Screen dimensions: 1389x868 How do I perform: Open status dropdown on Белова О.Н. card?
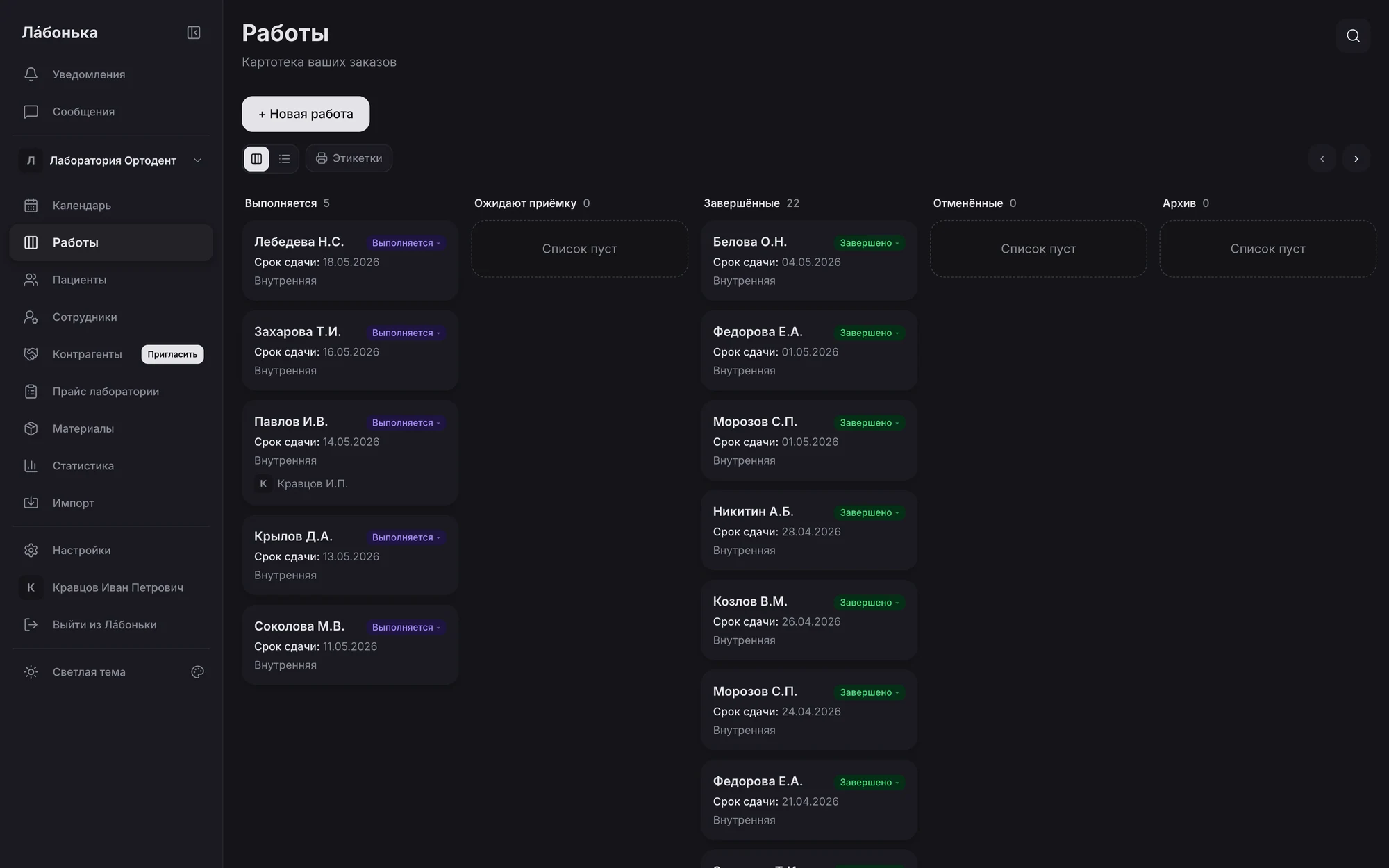click(870, 243)
